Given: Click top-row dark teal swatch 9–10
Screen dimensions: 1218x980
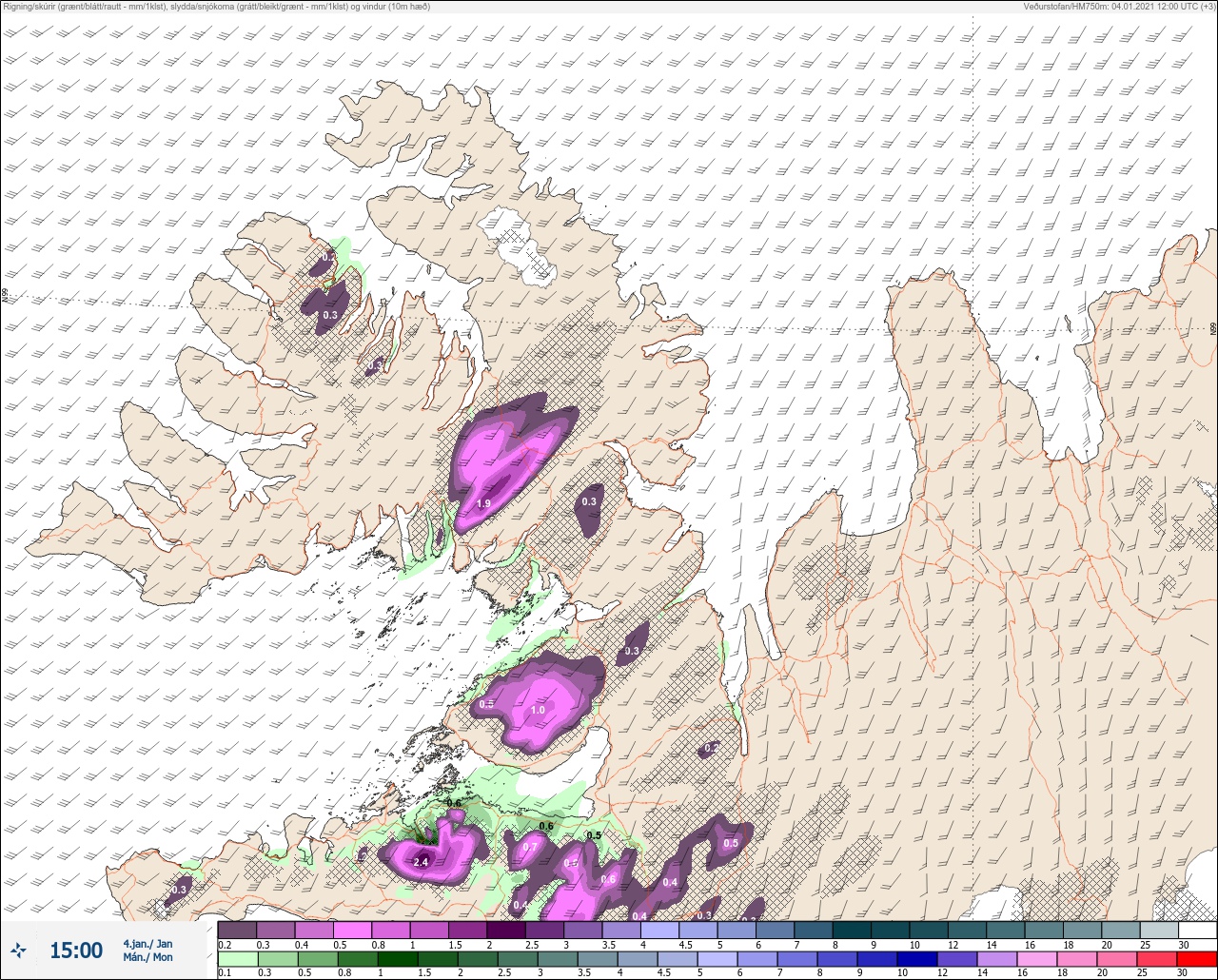Looking at the screenshot, I should [x=890, y=930].
